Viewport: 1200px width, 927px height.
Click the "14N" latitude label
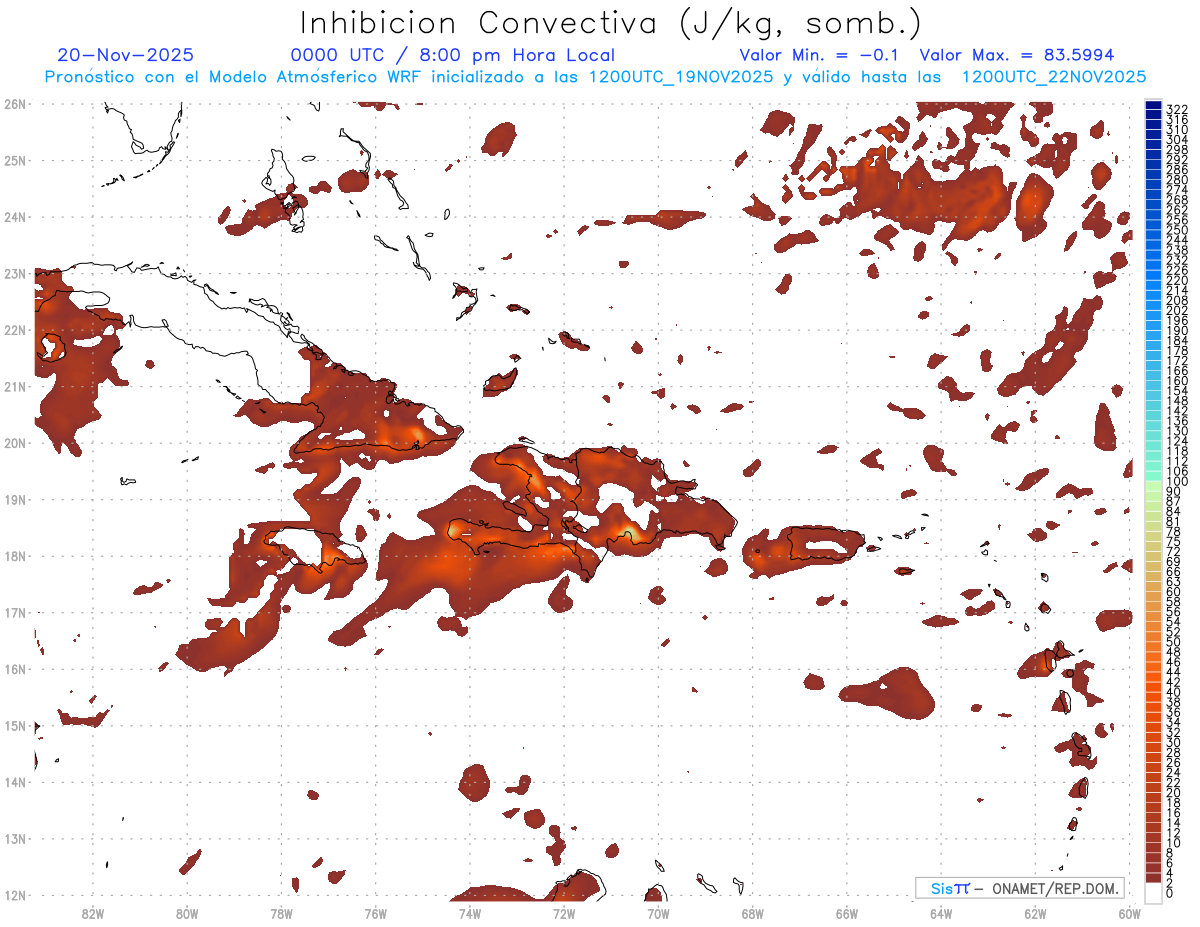point(15,782)
